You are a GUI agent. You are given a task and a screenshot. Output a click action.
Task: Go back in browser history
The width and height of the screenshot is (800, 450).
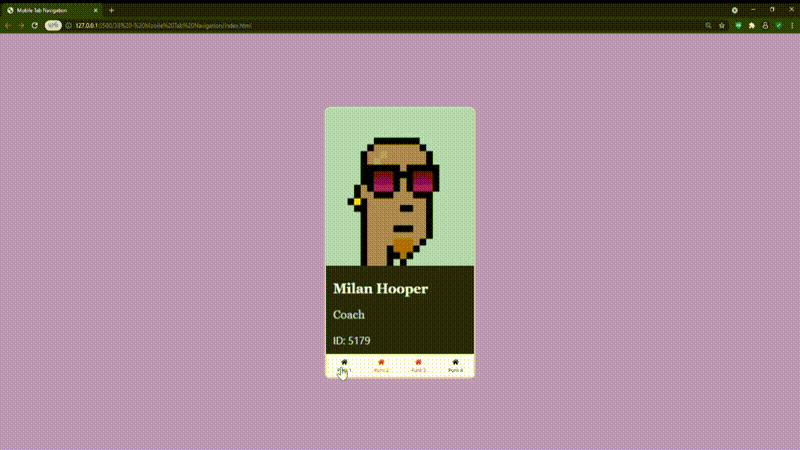tap(8, 26)
